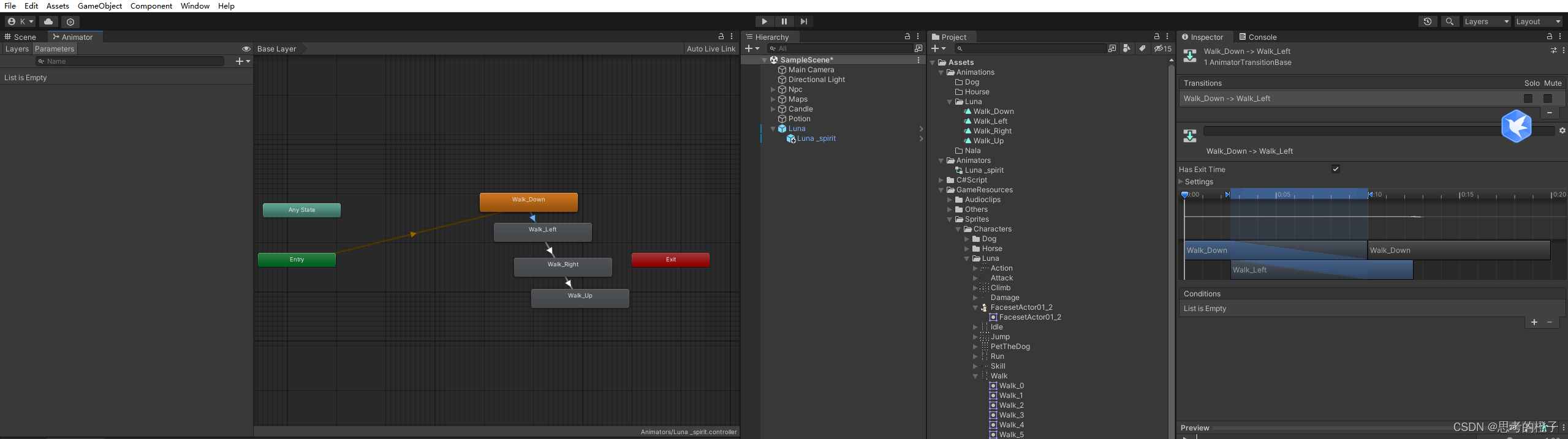Viewport: 1568px width, 439px height.
Task: Open the Component menu
Action: 151,6
